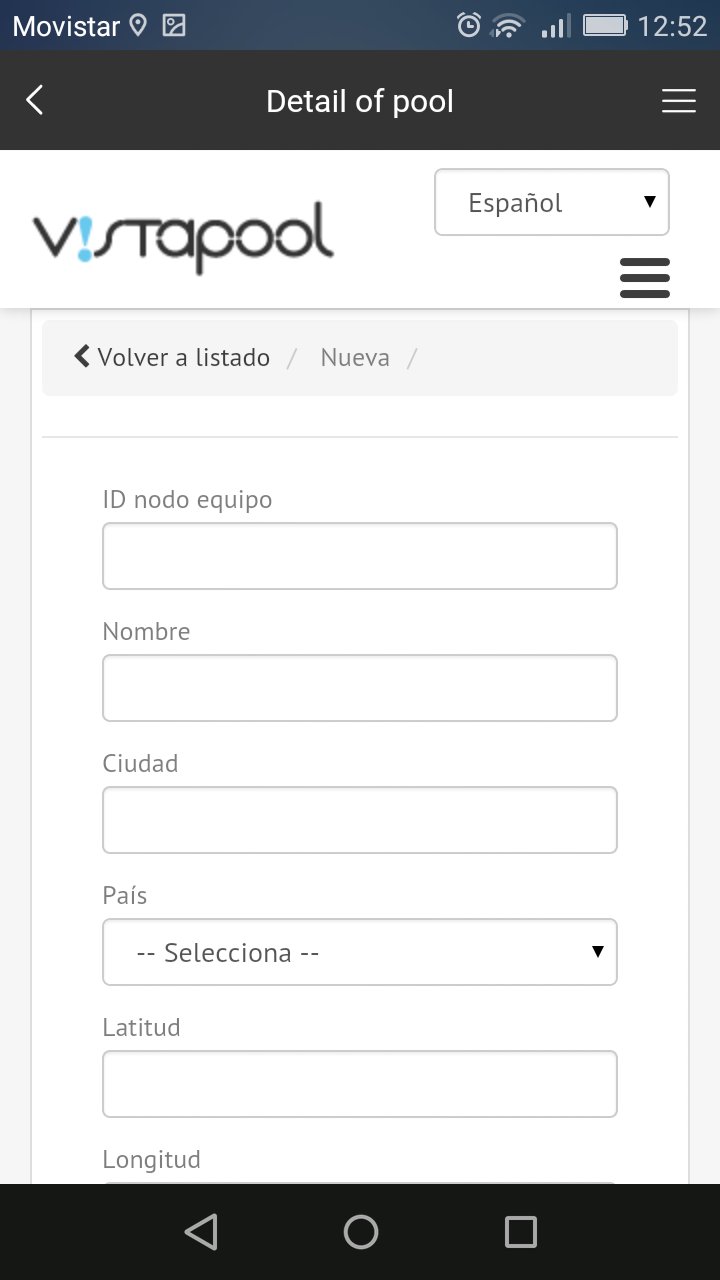Open Android recent apps square
Viewport: 720px width, 1280px height.
[x=520, y=1232]
